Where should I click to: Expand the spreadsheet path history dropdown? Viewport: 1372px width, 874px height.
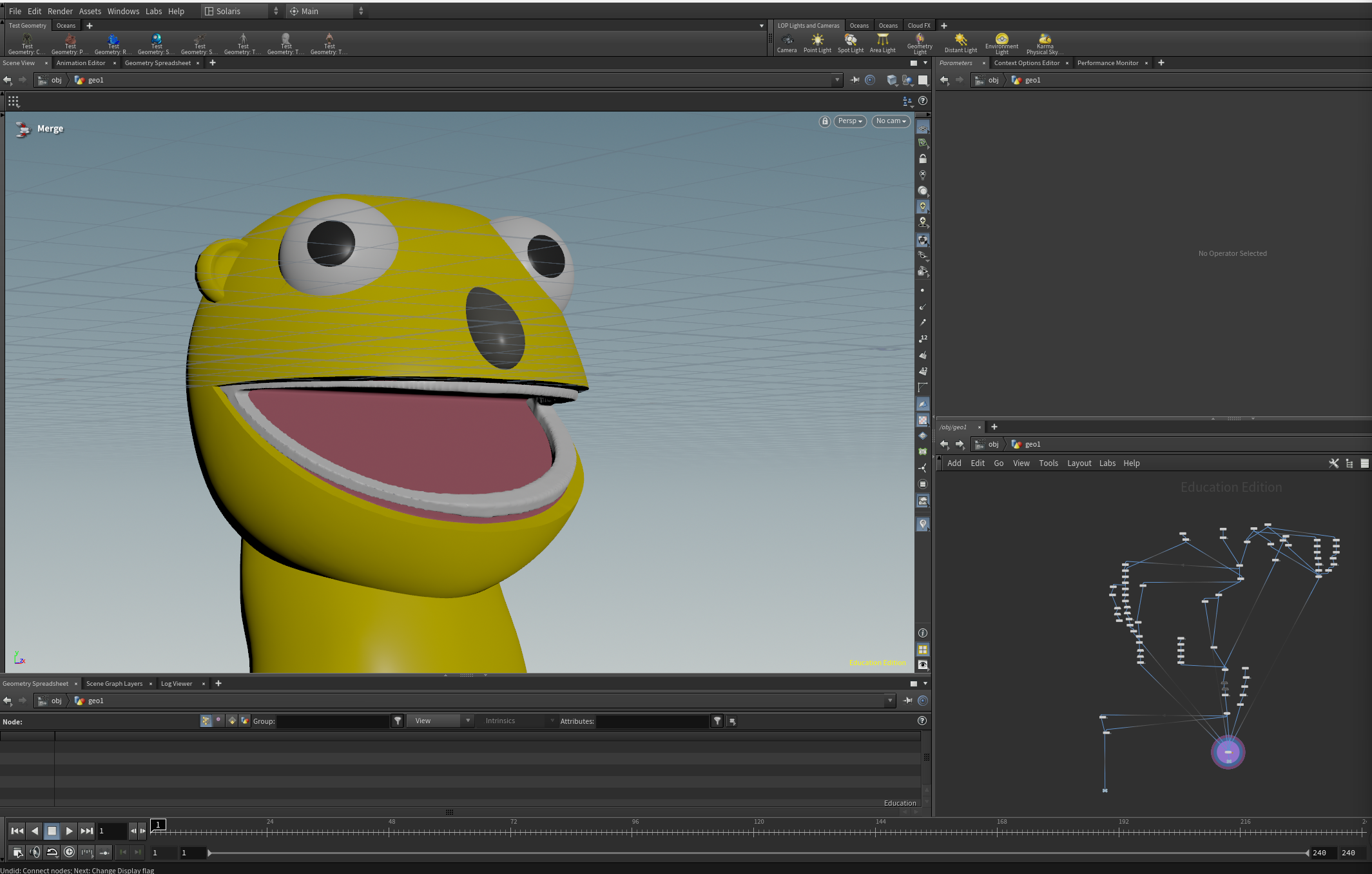click(890, 701)
